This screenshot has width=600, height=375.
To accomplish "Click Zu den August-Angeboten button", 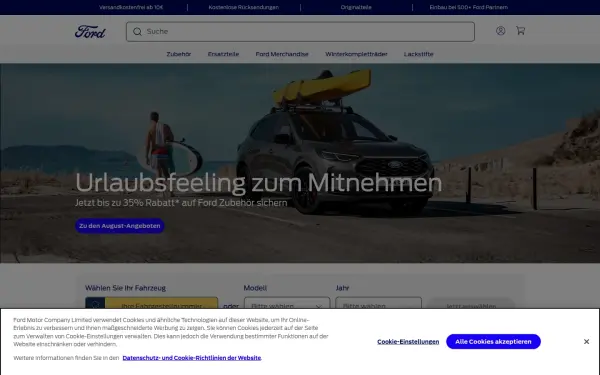I will (x=120, y=226).
